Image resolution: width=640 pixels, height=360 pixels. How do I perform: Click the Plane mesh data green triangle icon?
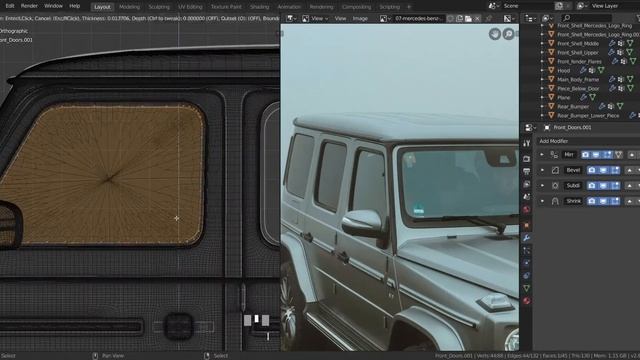pyautogui.click(x=593, y=98)
